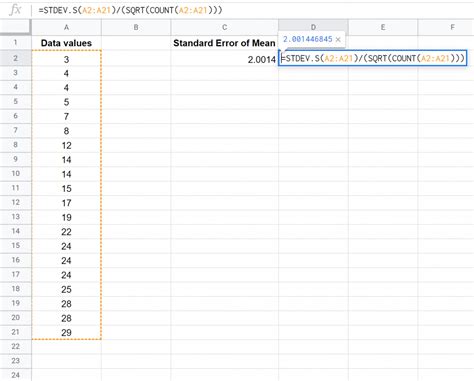Select row 19 header
This screenshot has width=474, height=381.
pos(15,303)
